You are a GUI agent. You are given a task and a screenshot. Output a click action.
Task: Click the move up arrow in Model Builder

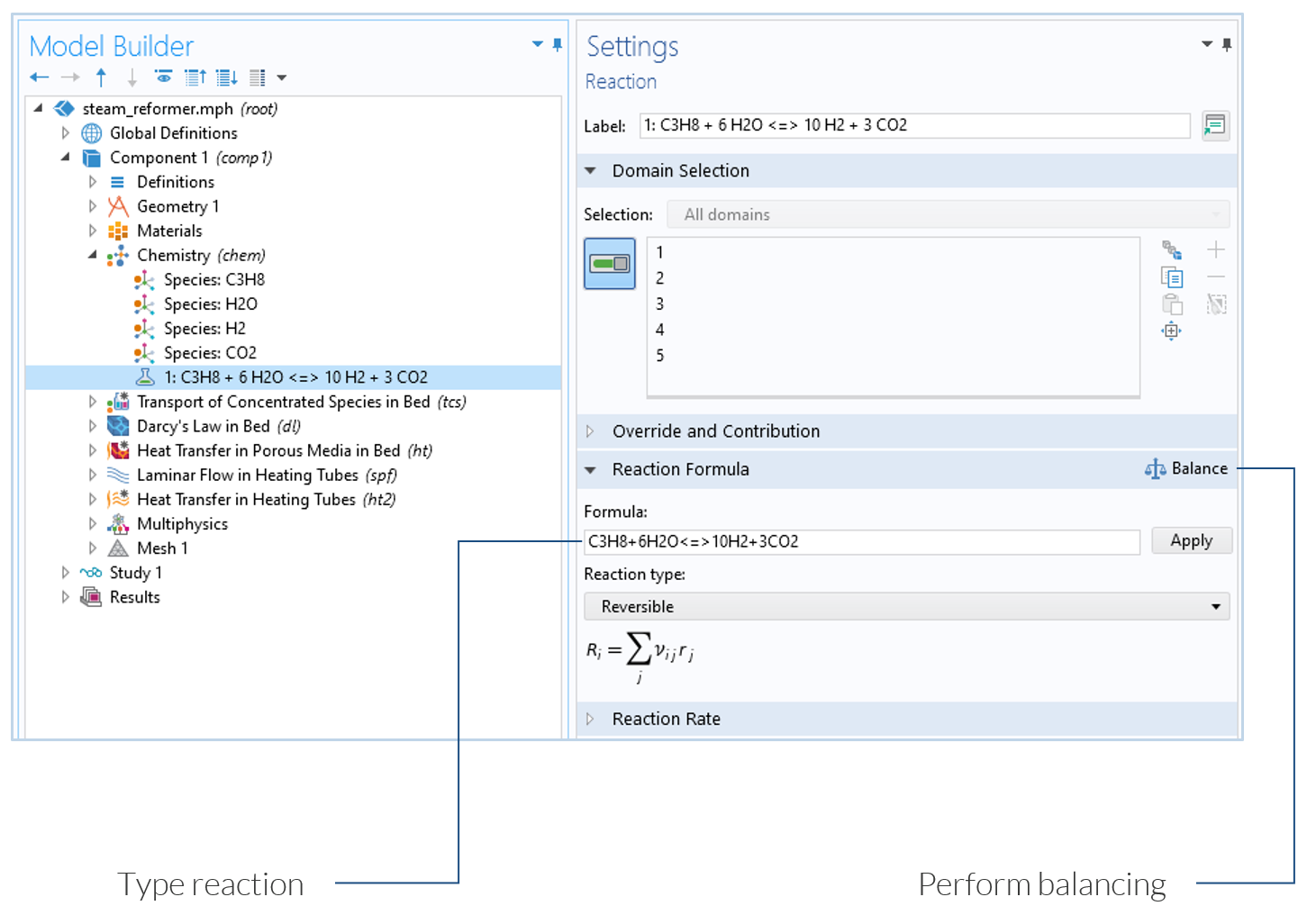101,78
